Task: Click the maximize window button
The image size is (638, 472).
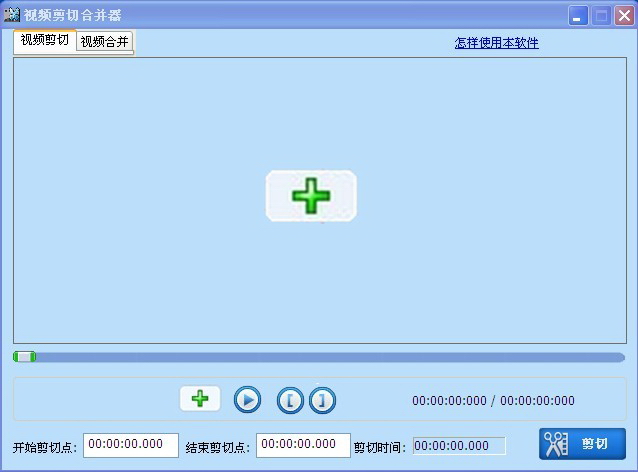Action: point(601,16)
